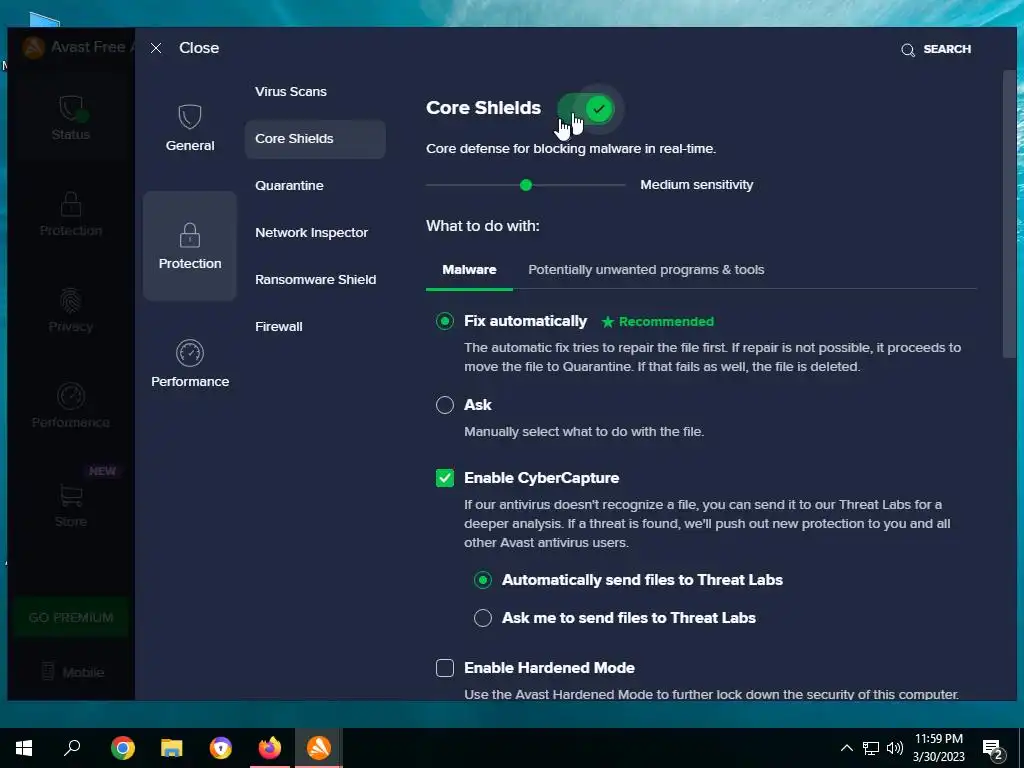The height and width of the screenshot is (768, 1024).
Task: Open taskbar search
Action: coord(72,748)
